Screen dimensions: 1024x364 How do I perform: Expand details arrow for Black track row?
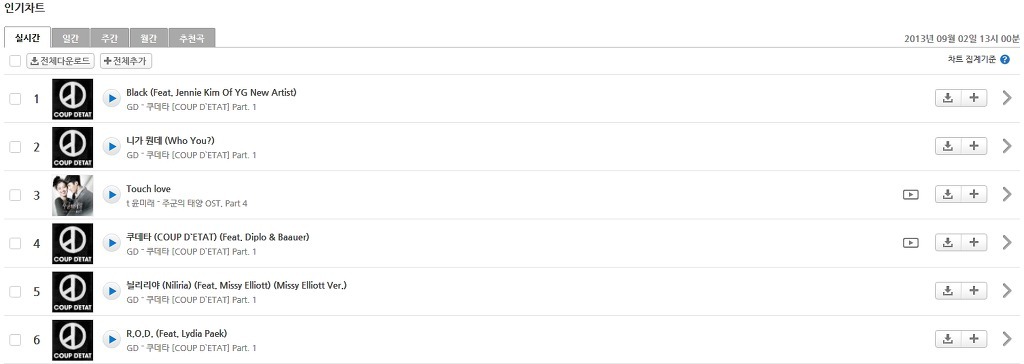(x=1006, y=98)
